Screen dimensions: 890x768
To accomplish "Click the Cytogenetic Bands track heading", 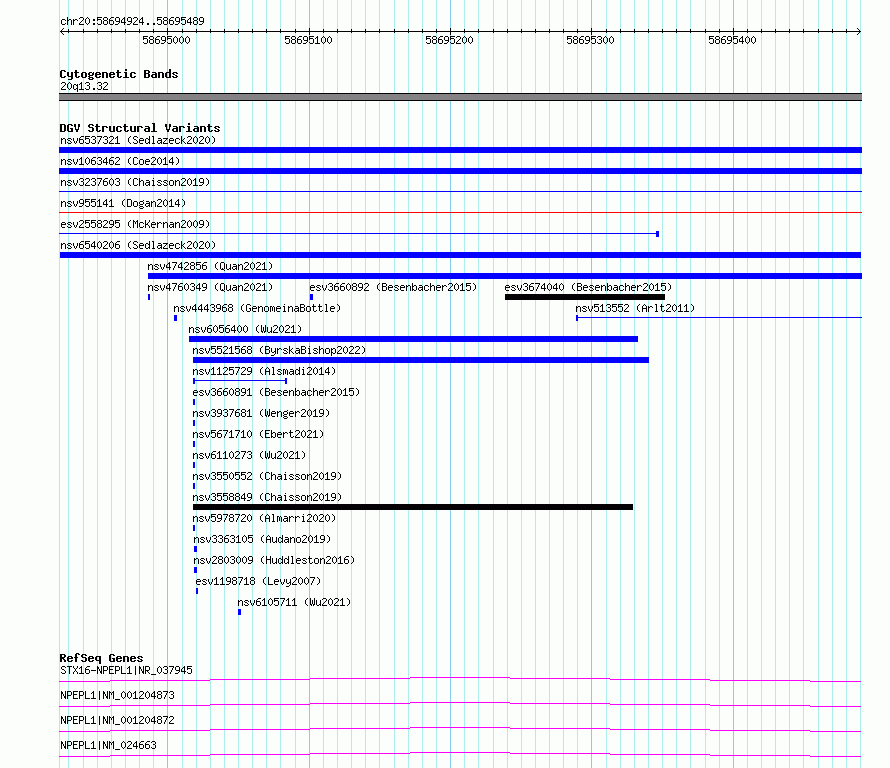I will coord(119,74).
